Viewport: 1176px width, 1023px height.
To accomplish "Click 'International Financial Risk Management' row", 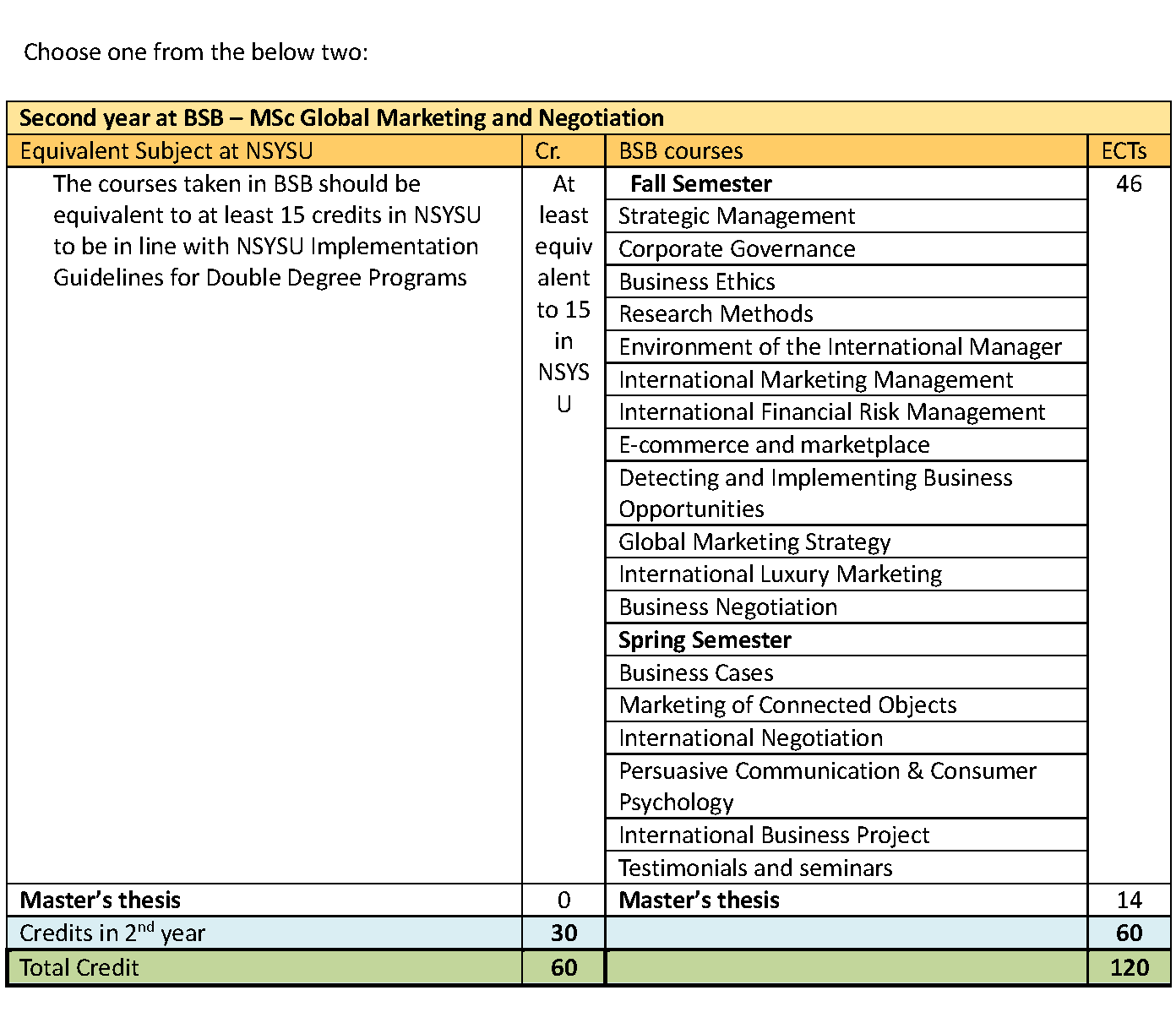I will pyautogui.click(x=847, y=412).
